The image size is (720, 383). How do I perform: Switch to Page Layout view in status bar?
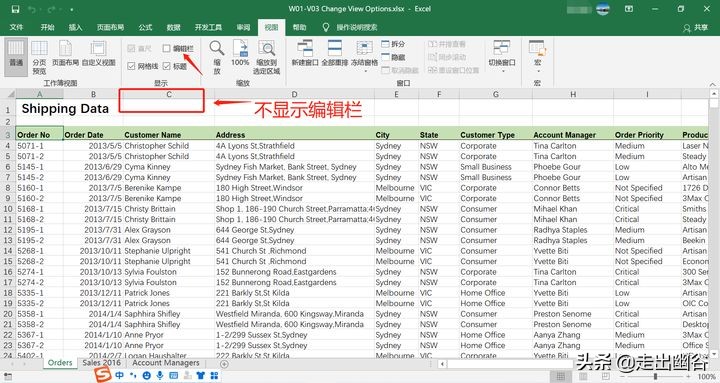click(x=583, y=377)
